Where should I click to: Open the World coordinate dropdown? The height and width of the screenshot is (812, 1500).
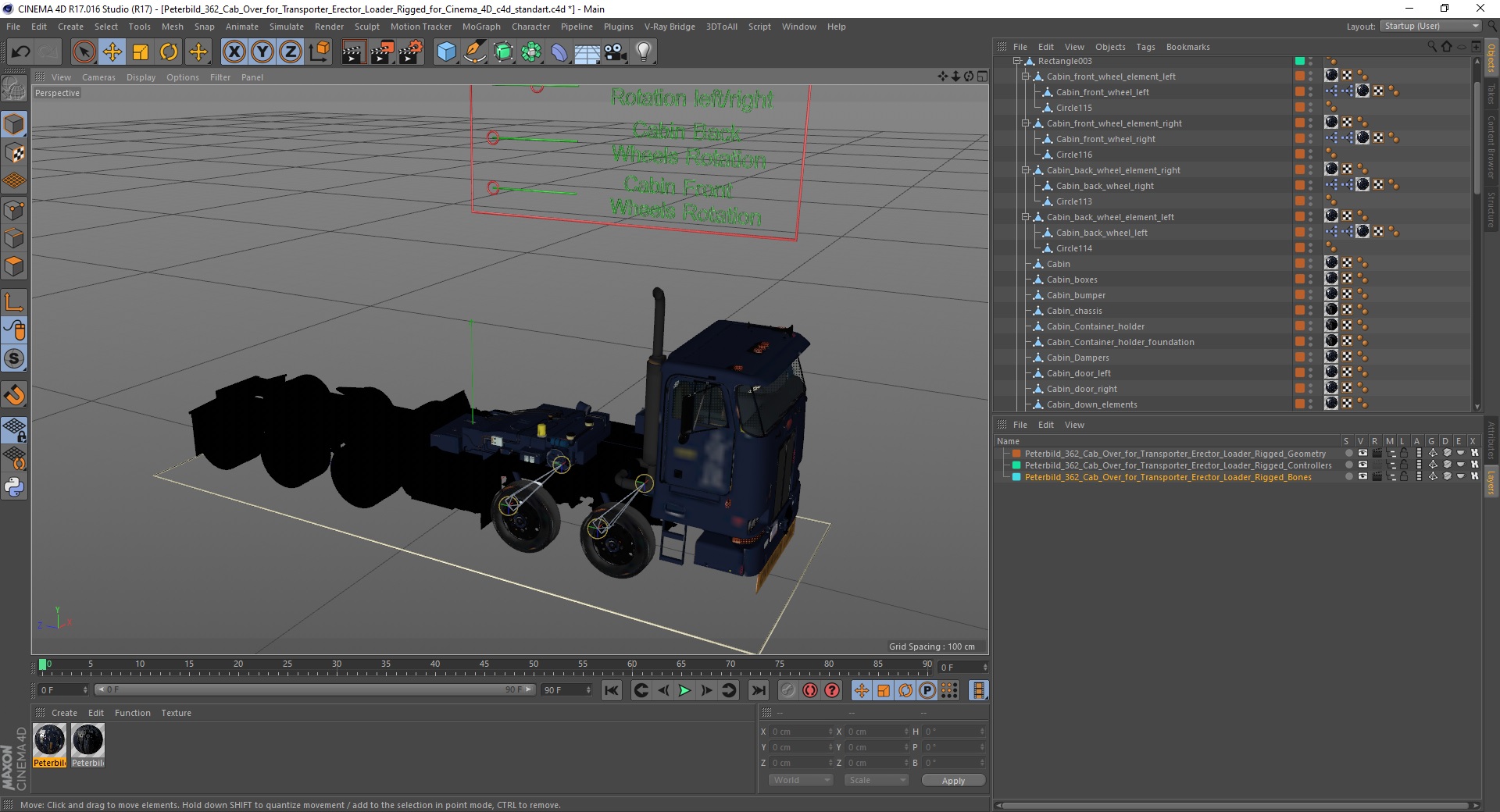pos(801,780)
